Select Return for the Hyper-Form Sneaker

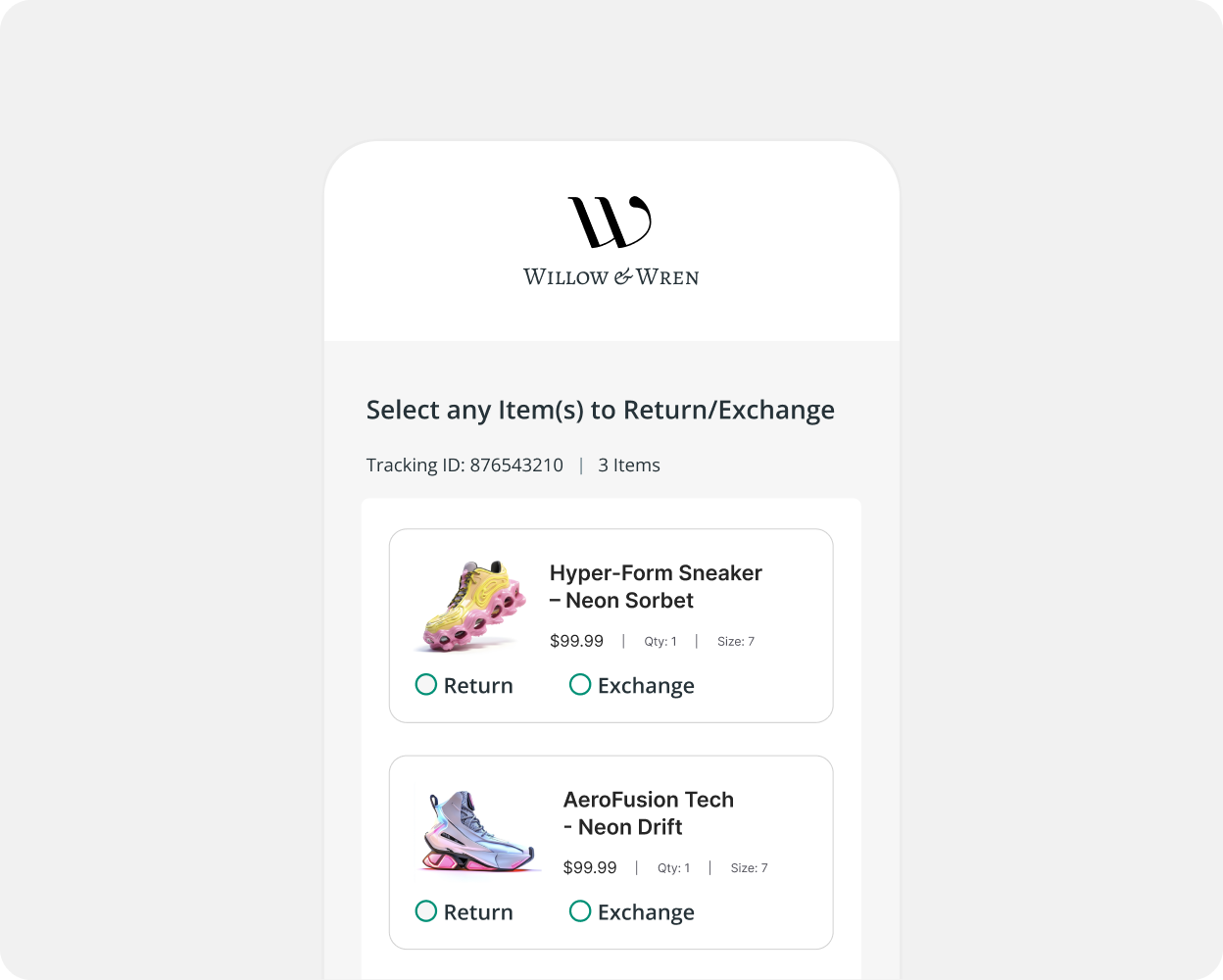tap(426, 685)
